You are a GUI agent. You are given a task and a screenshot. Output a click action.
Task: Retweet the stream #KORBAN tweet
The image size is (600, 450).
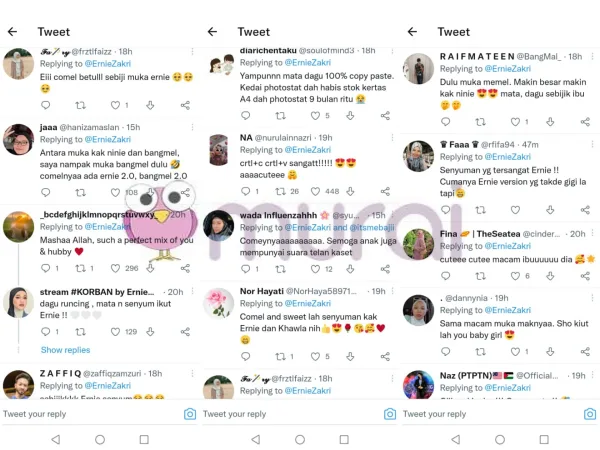click(x=80, y=332)
